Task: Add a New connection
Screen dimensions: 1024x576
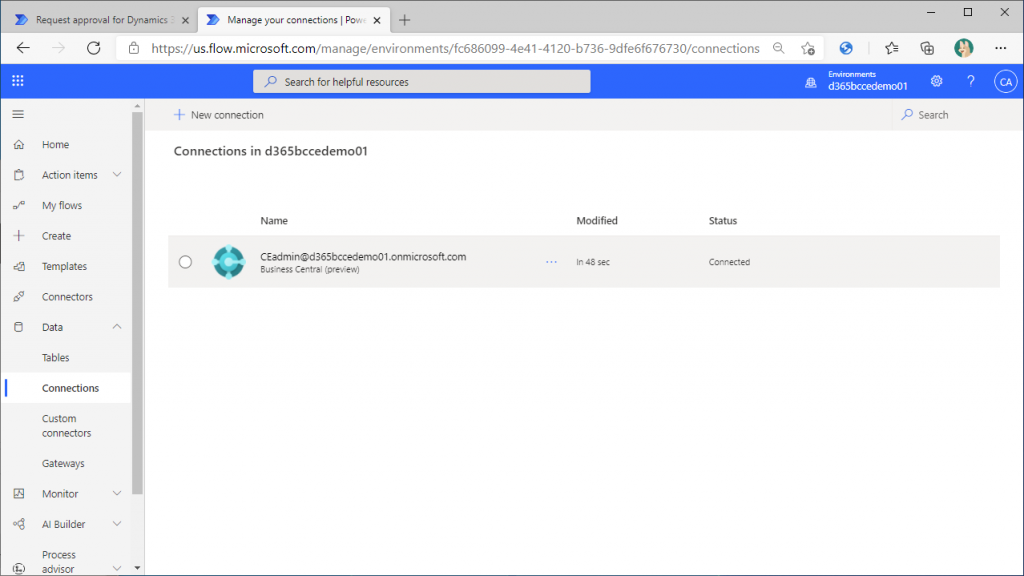Action: pyautogui.click(x=219, y=115)
